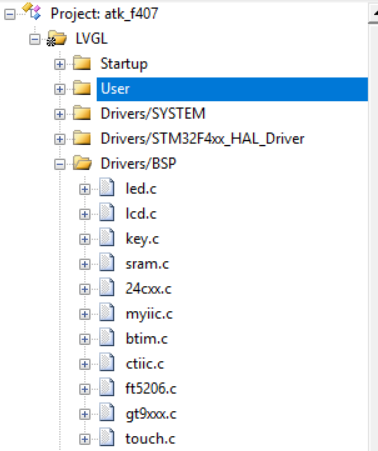Select the gt9xxx.c file name

click(x=151, y=414)
